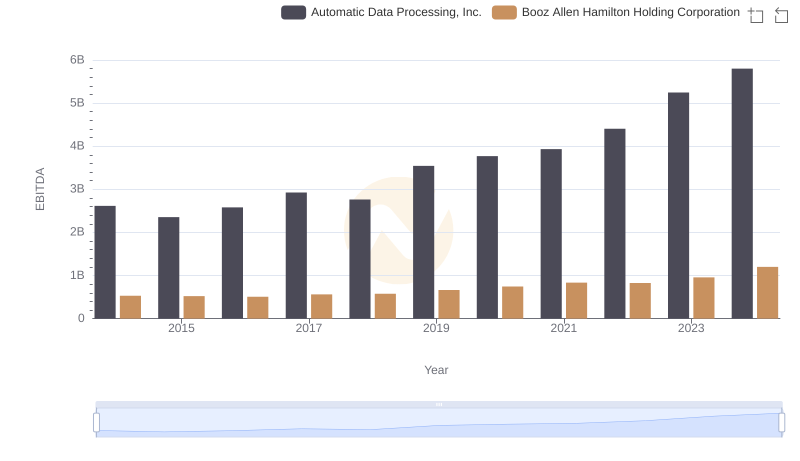Click the Year axis title
Screen dimensions: 800x461
click(436, 370)
